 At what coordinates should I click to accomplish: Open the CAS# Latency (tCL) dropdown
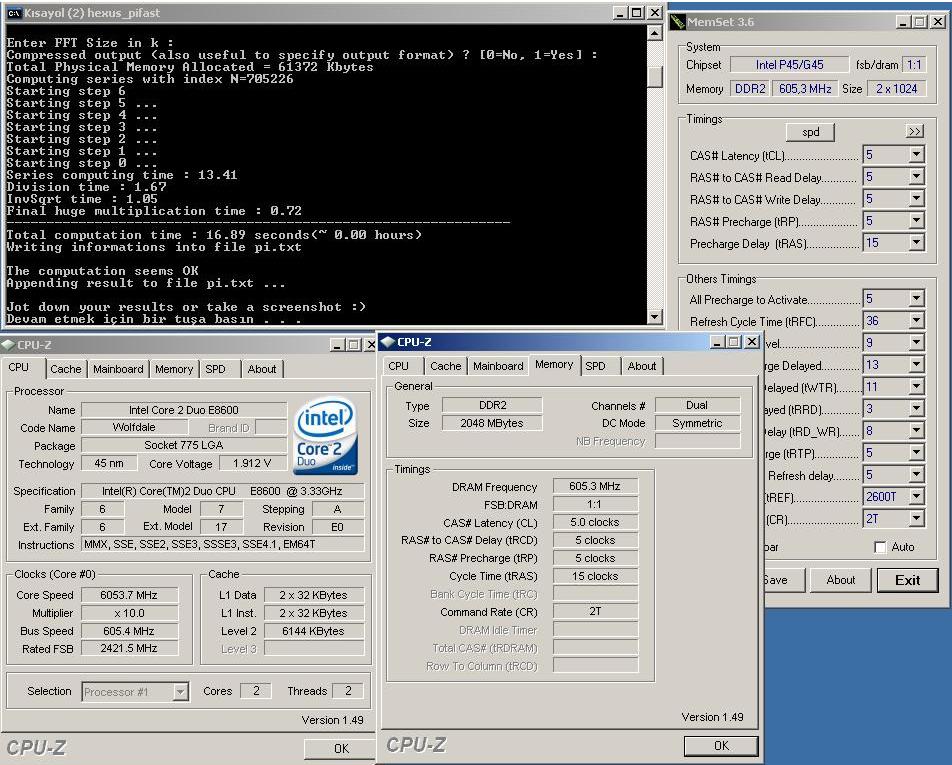(x=916, y=155)
